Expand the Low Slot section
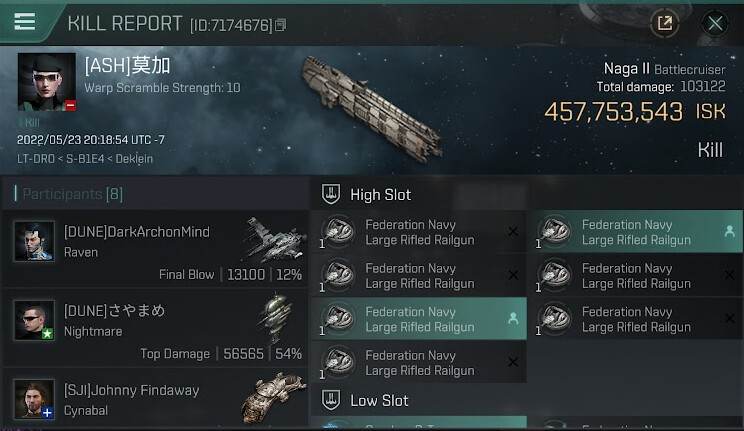 [x=331, y=400]
